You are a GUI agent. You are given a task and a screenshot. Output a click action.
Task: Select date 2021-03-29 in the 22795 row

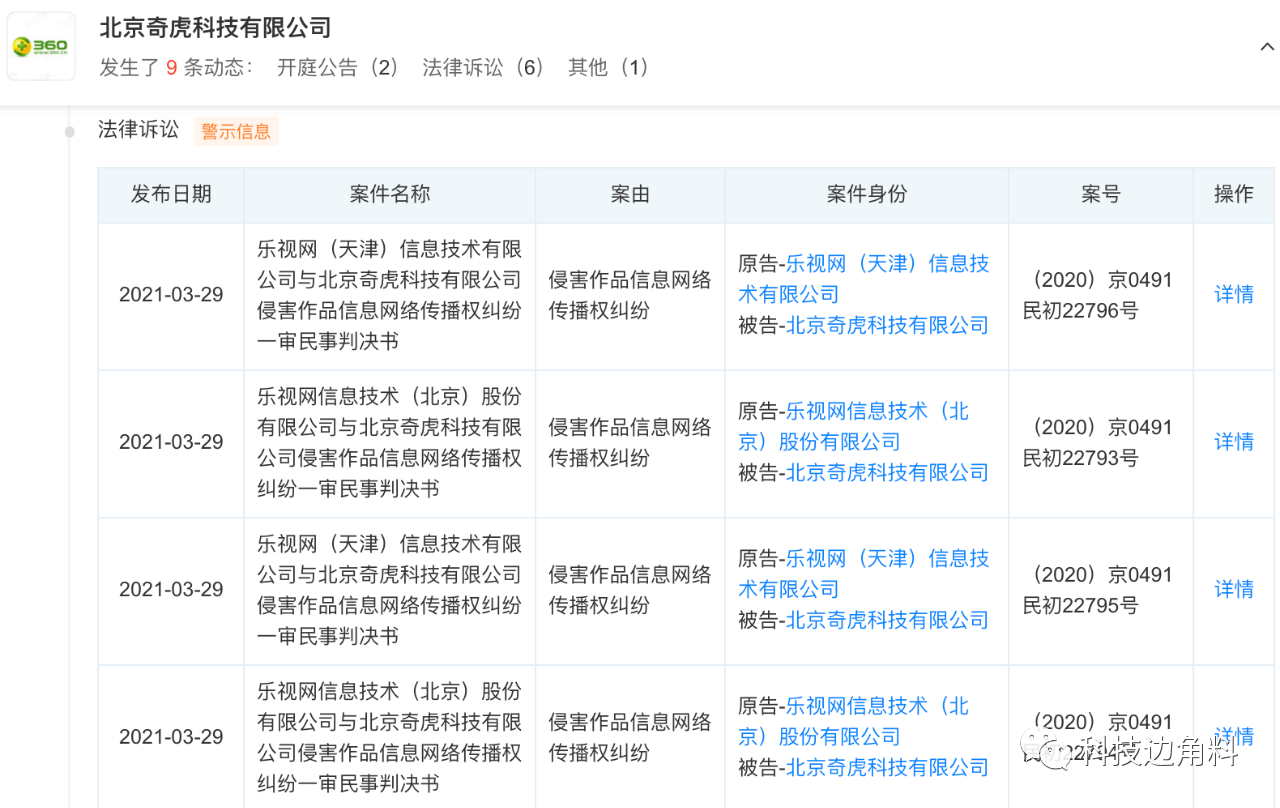(171, 589)
